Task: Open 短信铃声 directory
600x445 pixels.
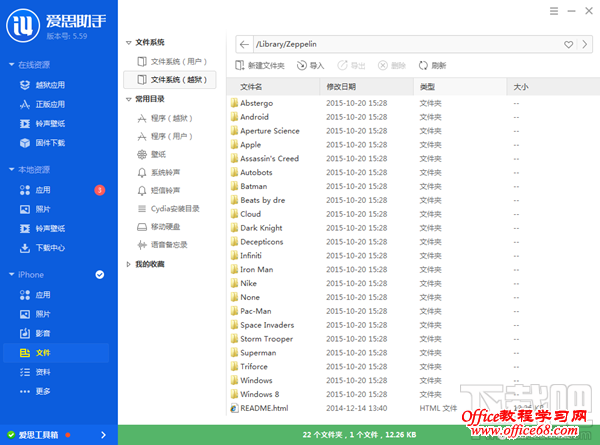Action: [158, 191]
